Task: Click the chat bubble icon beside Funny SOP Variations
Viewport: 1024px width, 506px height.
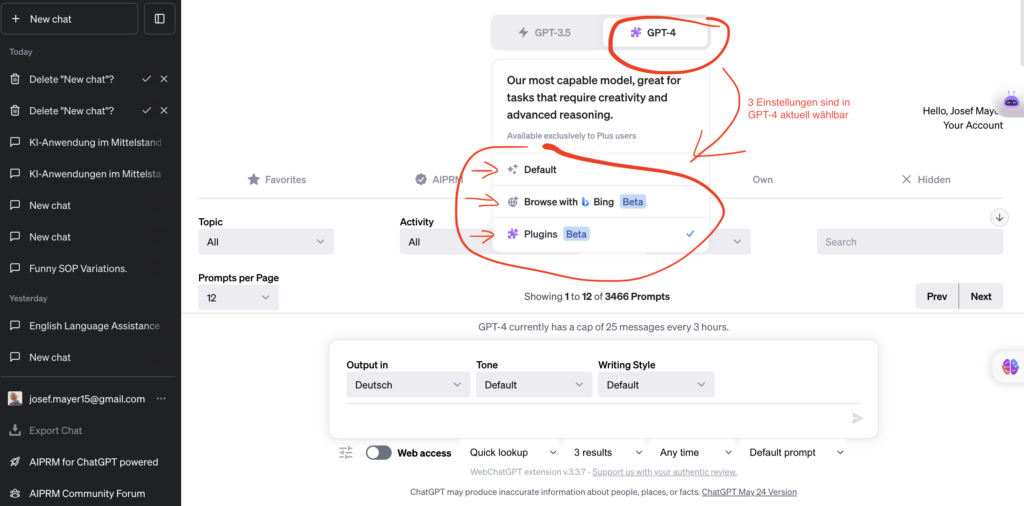Action: pyautogui.click(x=15, y=268)
